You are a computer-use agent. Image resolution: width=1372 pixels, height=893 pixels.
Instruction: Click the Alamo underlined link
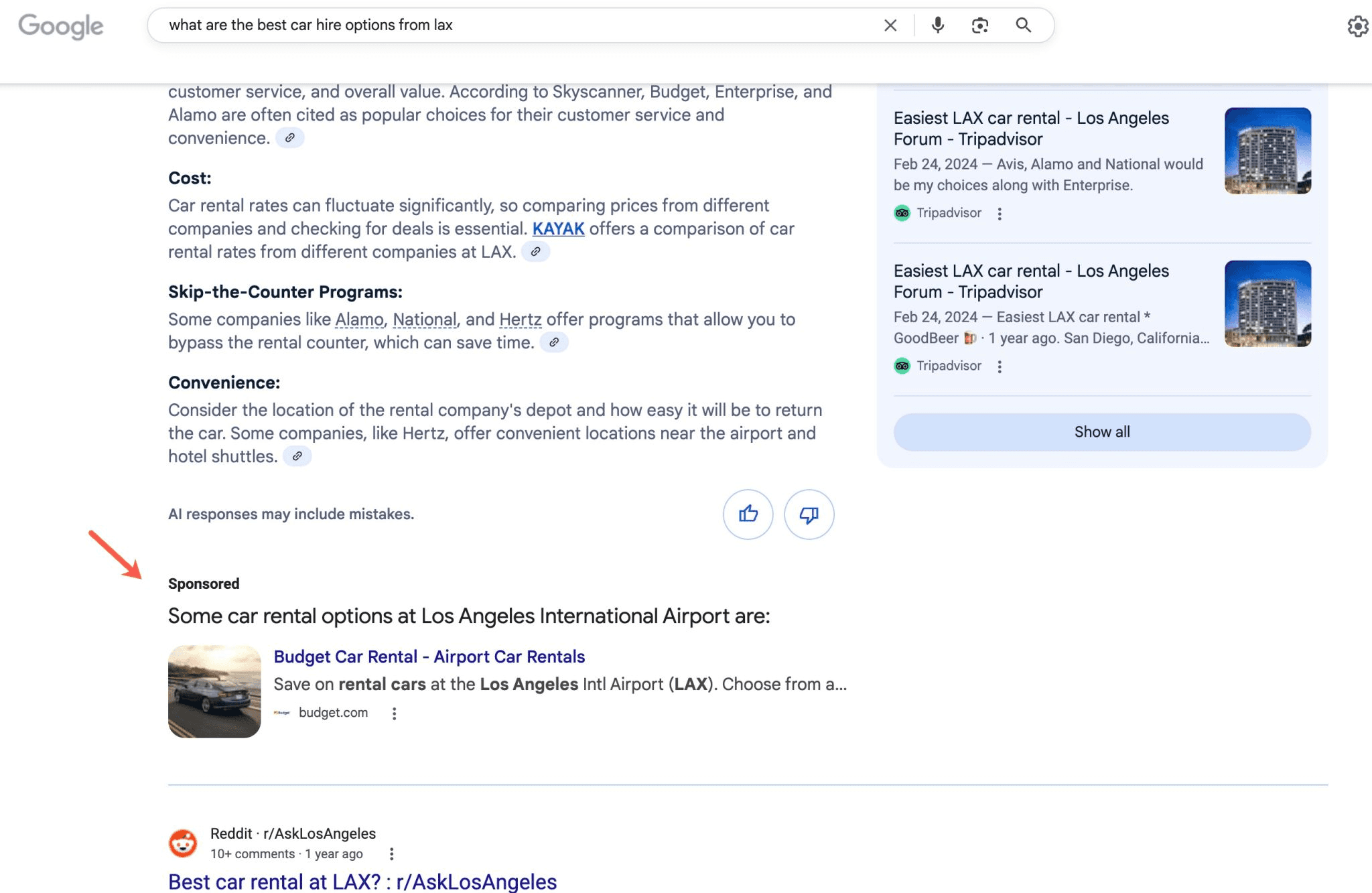(x=359, y=320)
